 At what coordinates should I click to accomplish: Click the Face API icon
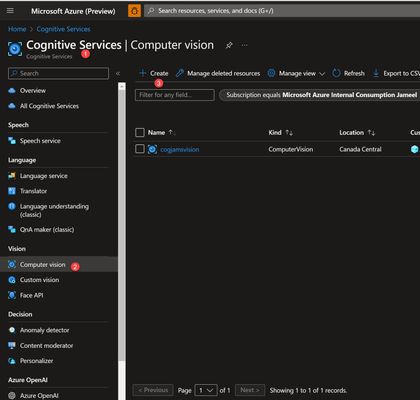(x=12, y=295)
